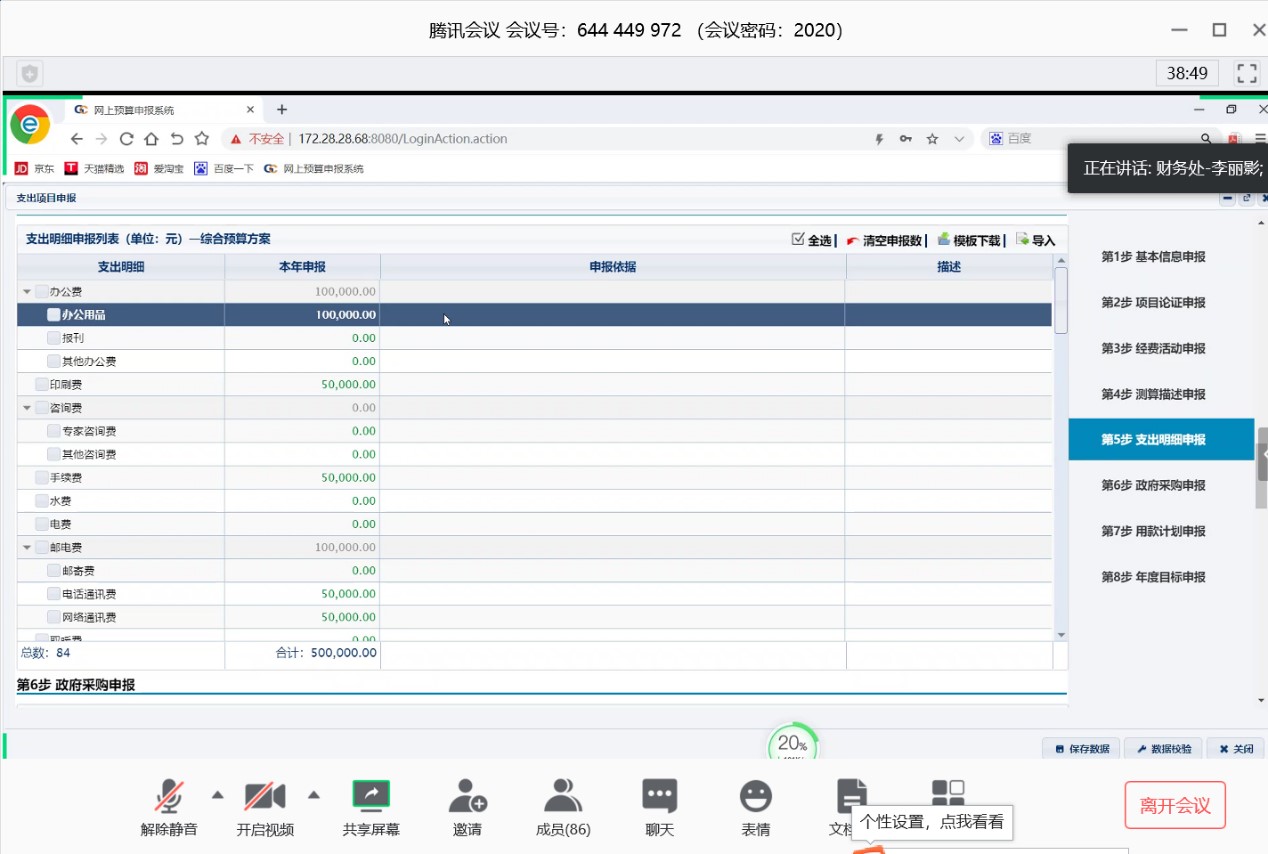Screen dimensions: 1268x854
Task: Go to 第6步 政府采购申报 step
Action: pyautogui.click(x=1153, y=486)
